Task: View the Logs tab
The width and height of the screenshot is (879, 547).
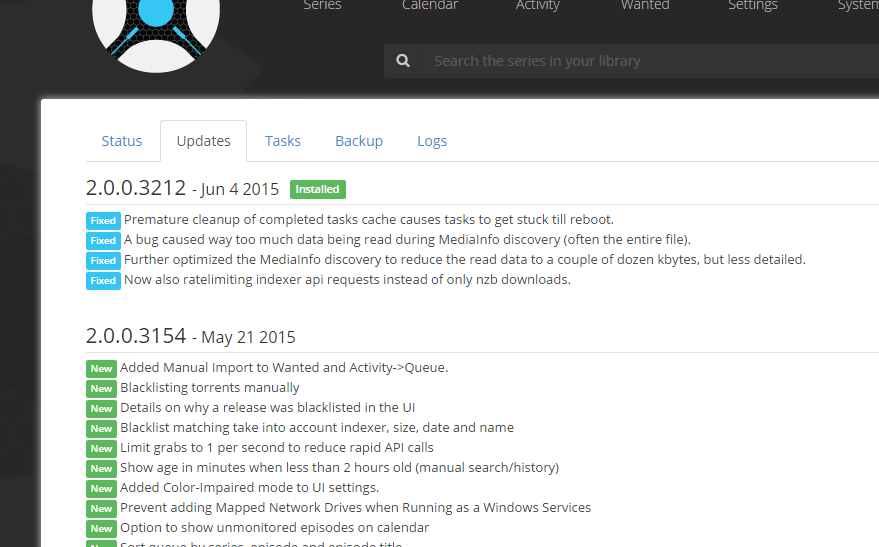Action: (432, 141)
